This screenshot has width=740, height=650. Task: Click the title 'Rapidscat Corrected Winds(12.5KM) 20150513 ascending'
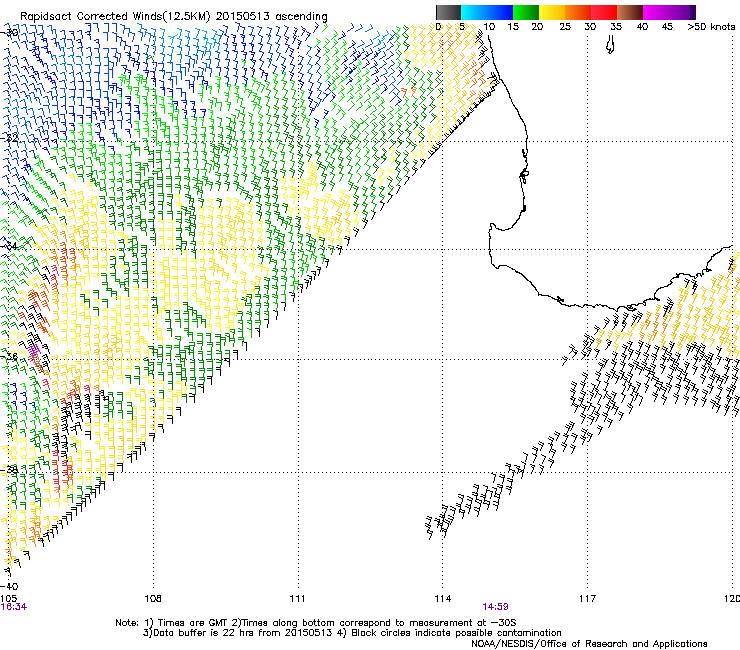[x=174, y=17]
